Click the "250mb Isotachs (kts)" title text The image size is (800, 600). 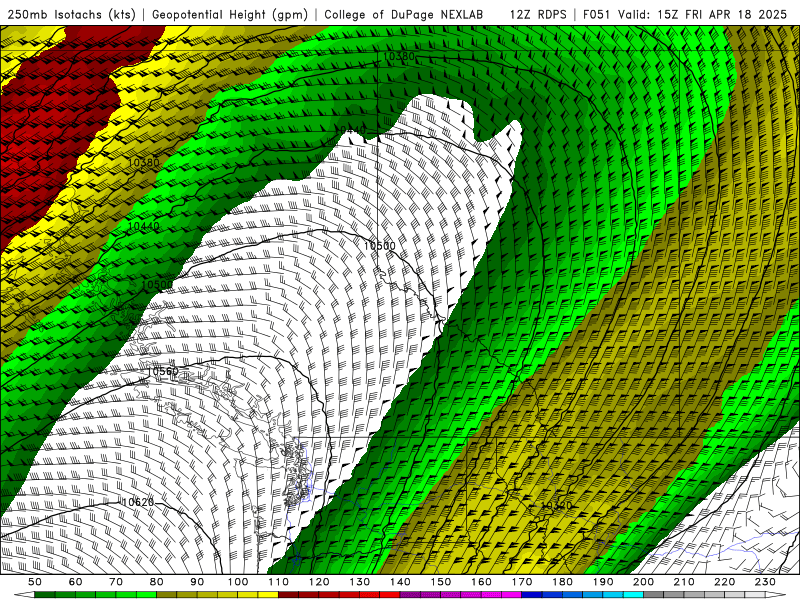[x=71, y=14]
